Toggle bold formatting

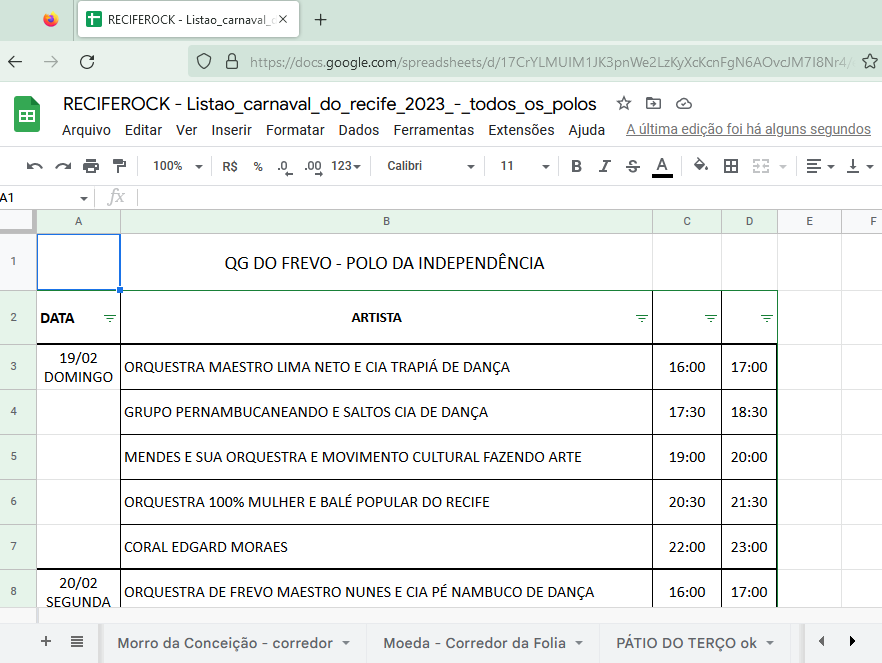576,166
